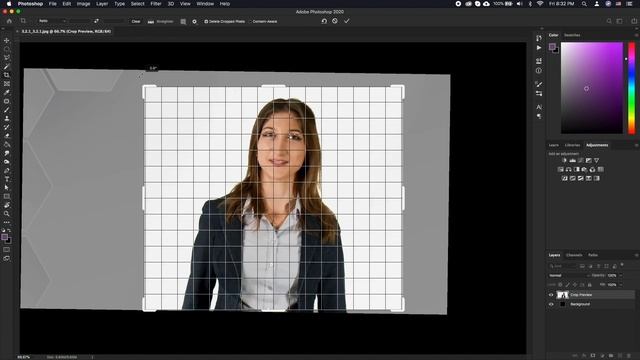Screen dimensions: 640x360
Task: Open the Brush Settings panel icon
Action: click(x=539, y=84)
